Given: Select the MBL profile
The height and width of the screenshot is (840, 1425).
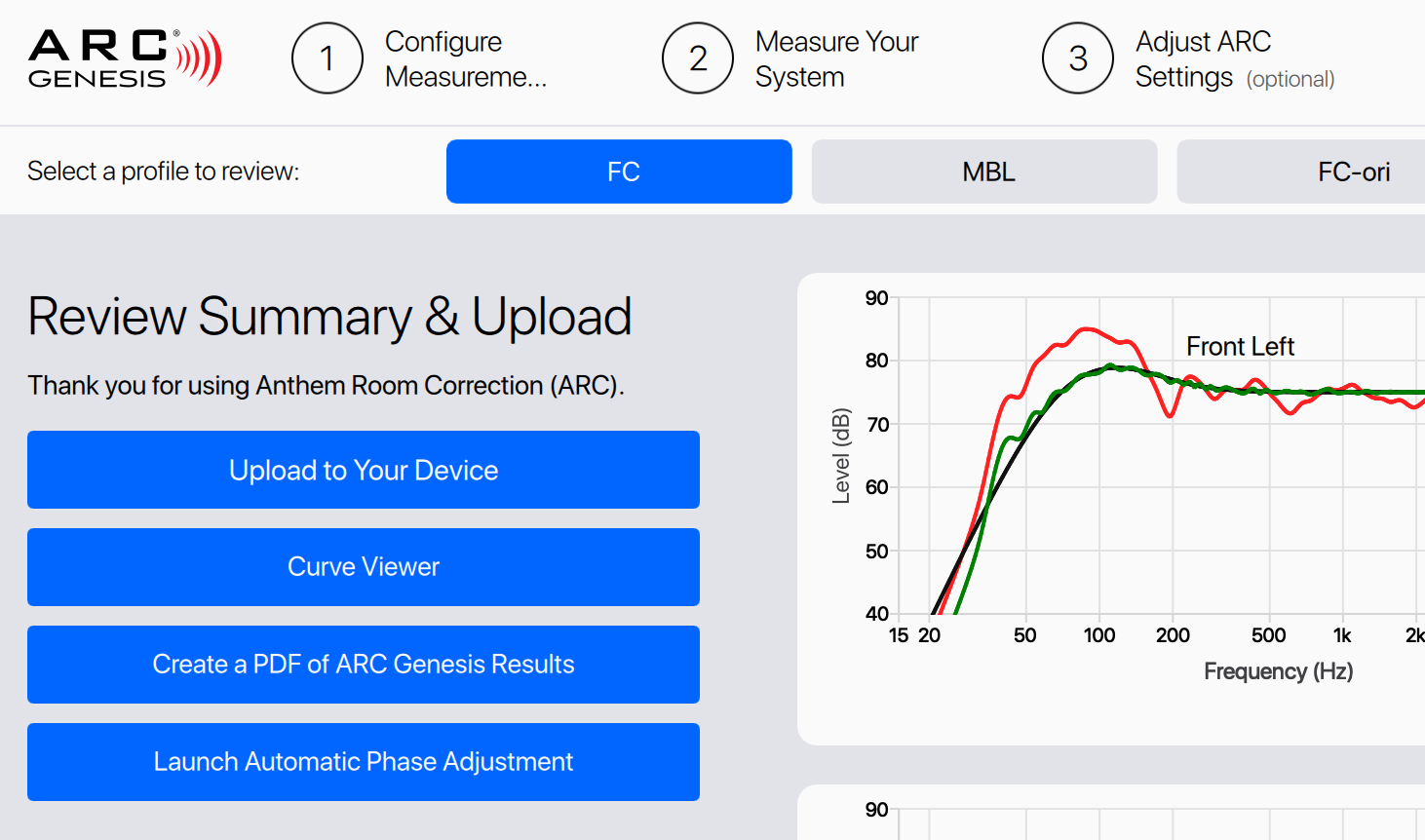Looking at the screenshot, I should click(x=984, y=172).
